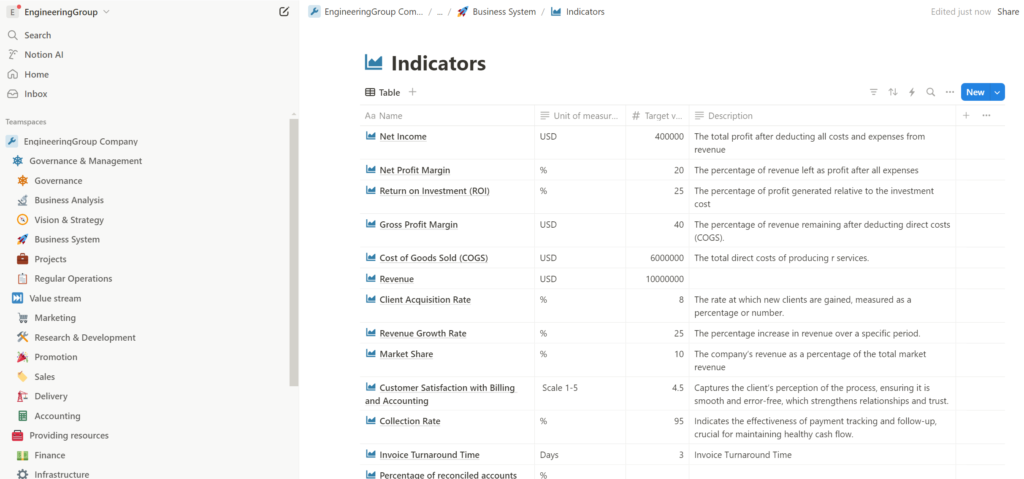Expand the New button dropdown arrow
Screen dimensions: 1024x479
[x=997, y=92]
